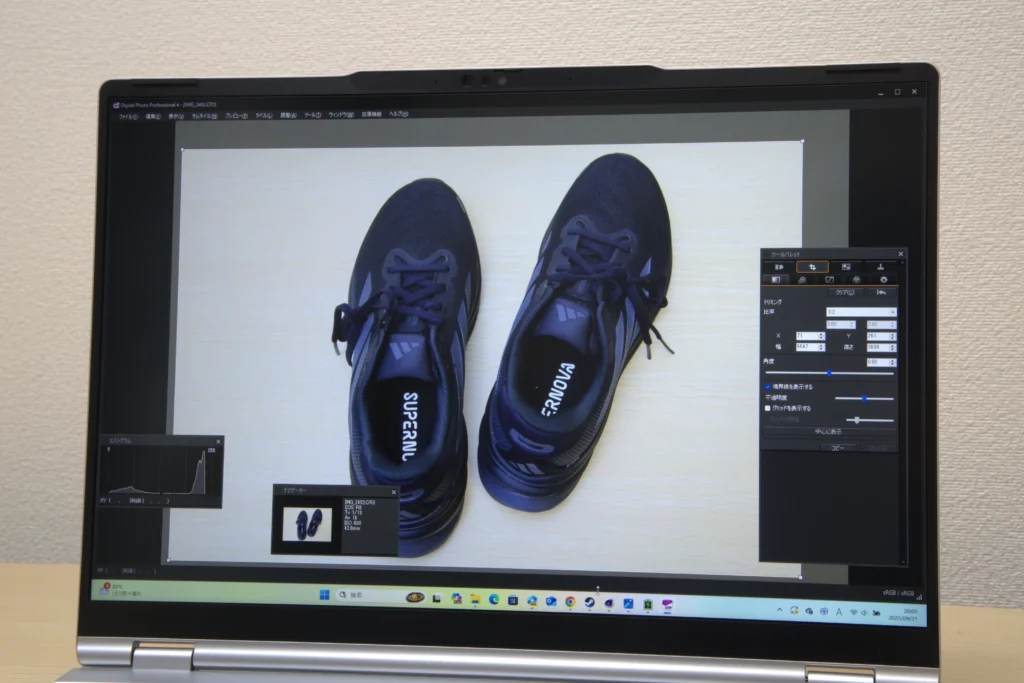Click the angle slider handle
Image resolution: width=1024 pixels, height=683 pixels.
[x=829, y=373]
